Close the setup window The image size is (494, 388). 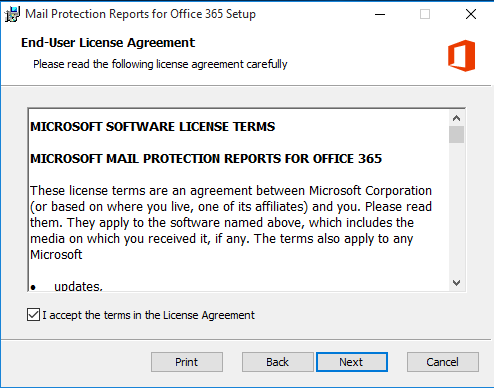[x=471, y=14]
